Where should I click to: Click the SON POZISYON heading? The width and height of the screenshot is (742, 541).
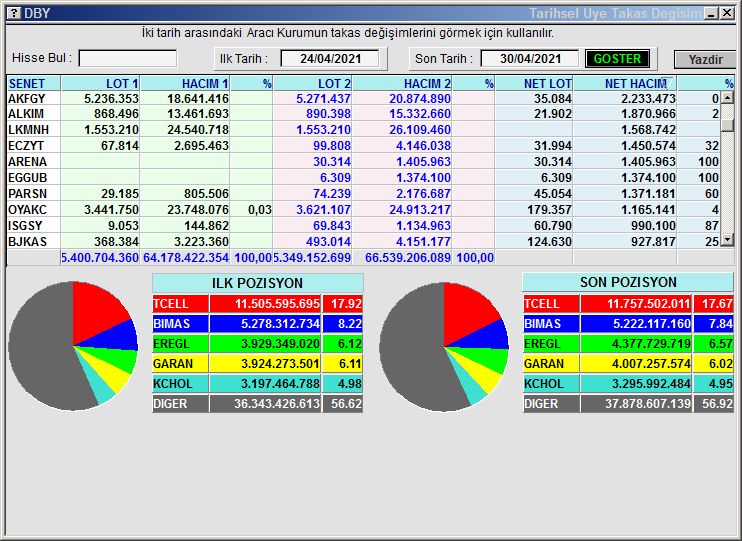pyautogui.click(x=627, y=282)
